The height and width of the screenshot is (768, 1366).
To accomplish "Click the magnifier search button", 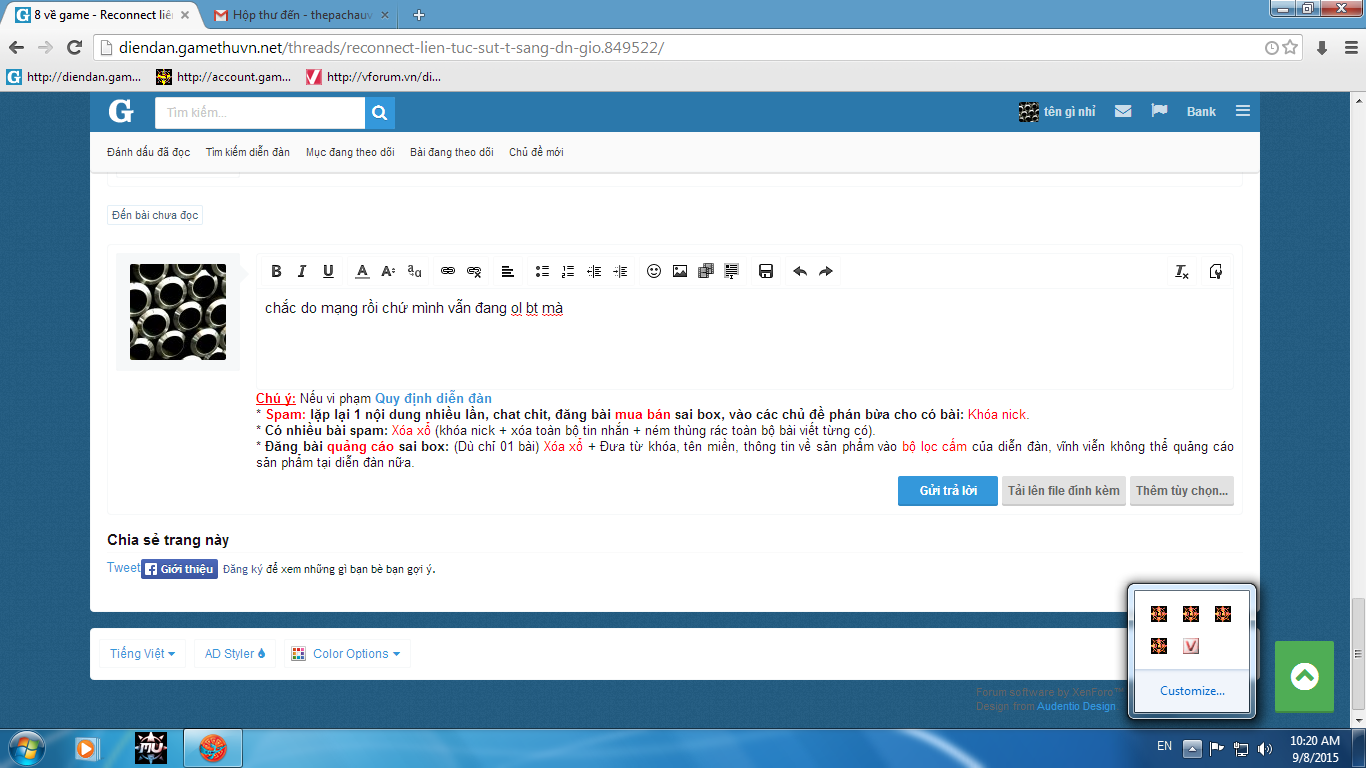I will [x=380, y=113].
